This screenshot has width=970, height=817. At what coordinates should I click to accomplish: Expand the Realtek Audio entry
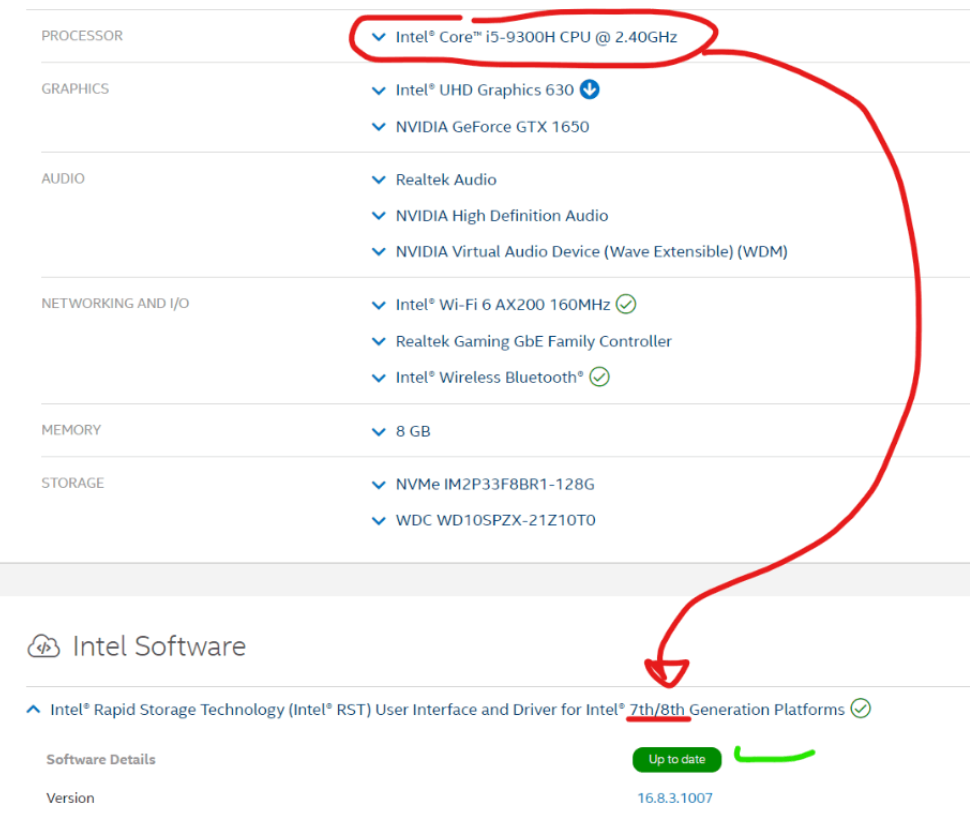pyautogui.click(x=379, y=180)
